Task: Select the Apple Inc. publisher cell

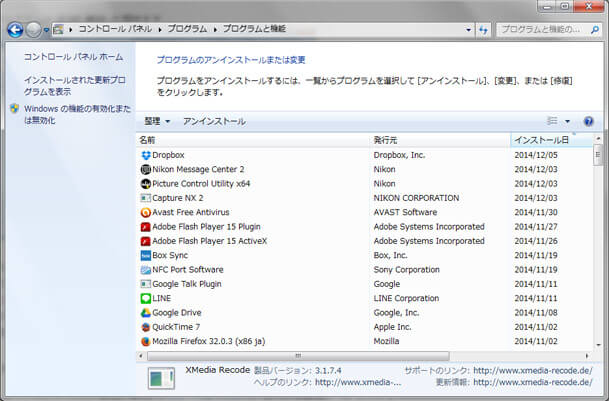Action: (x=392, y=327)
